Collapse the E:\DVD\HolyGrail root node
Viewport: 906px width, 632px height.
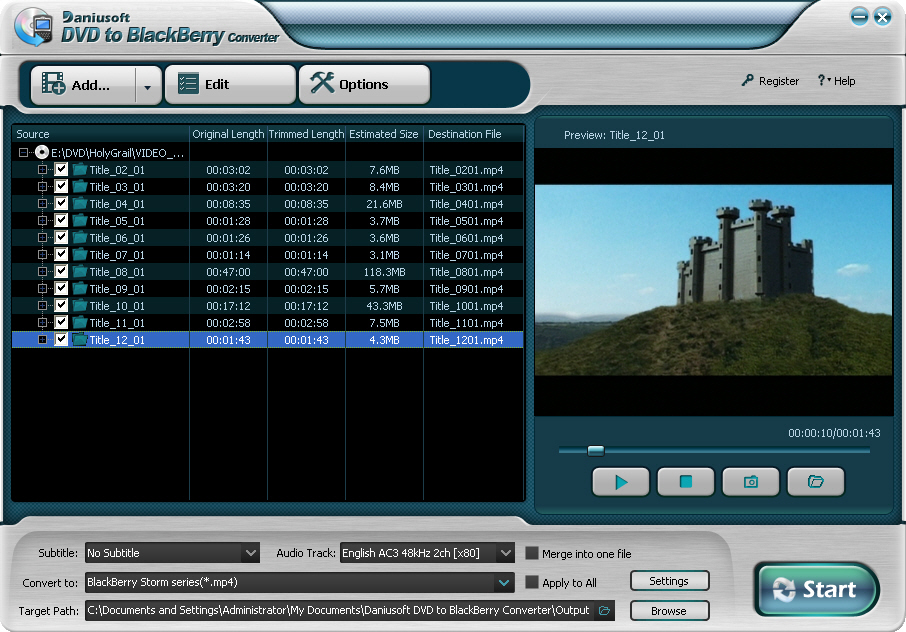(x=23, y=153)
